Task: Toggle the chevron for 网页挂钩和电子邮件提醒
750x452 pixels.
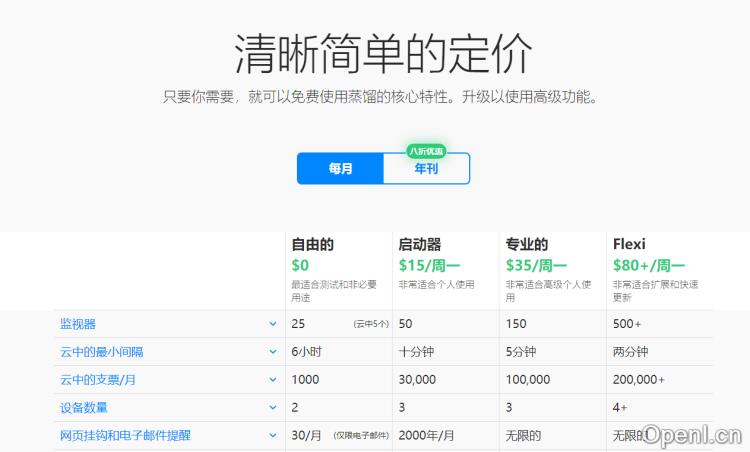Action: click(x=273, y=436)
